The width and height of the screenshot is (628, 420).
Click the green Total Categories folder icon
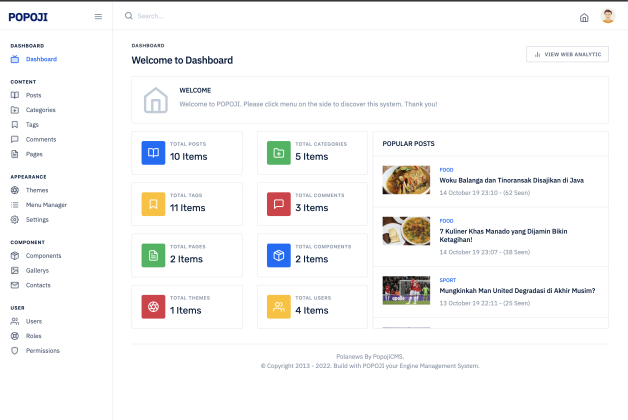click(279, 153)
